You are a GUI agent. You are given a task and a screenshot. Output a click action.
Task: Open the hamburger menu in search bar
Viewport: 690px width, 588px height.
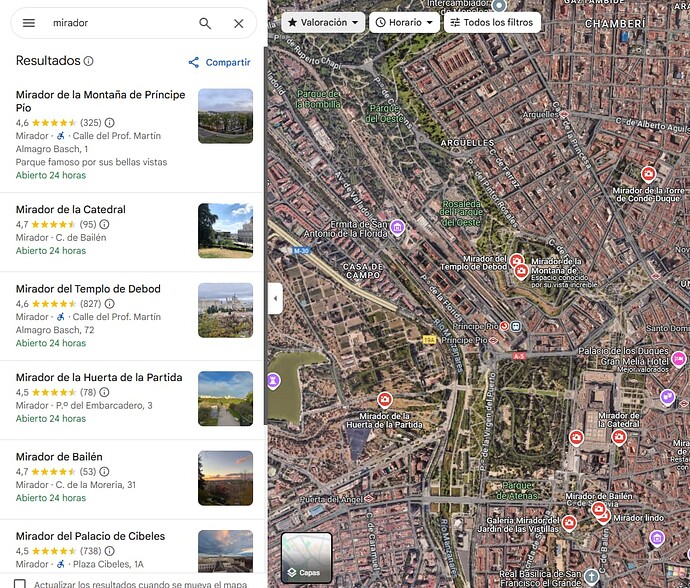(29, 23)
